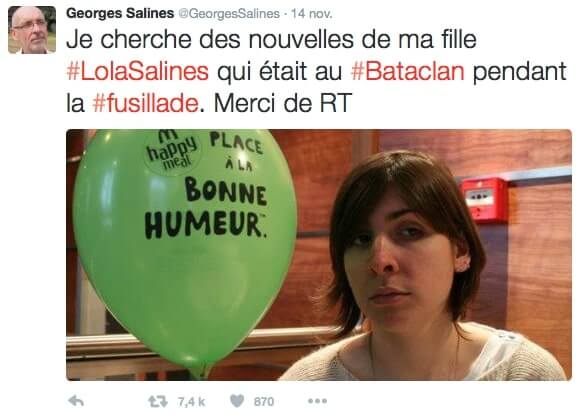Click the tweet text body
Screen dimensions: 580x417
click(316, 71)
